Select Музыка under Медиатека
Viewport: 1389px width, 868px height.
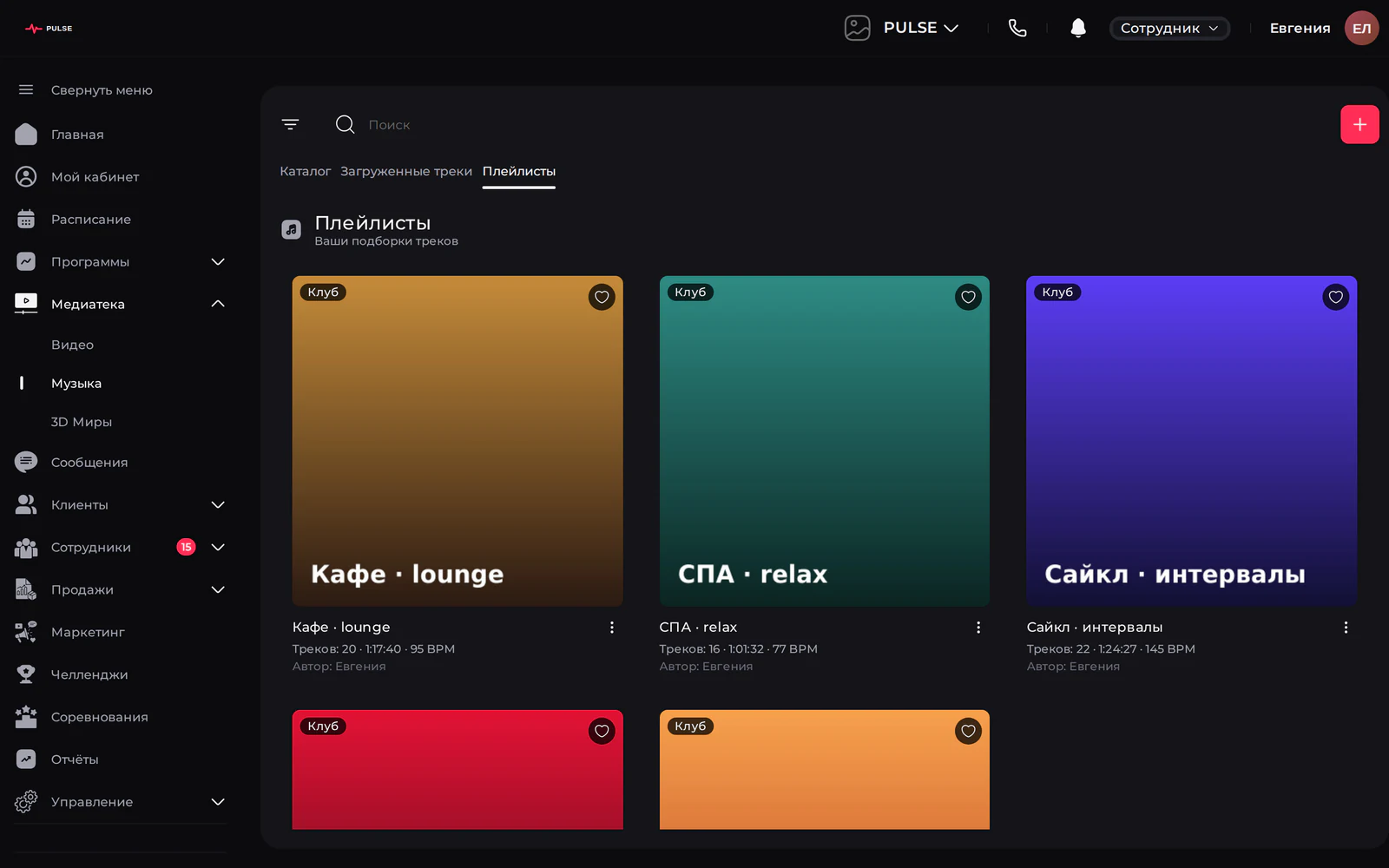coord(76,384)
